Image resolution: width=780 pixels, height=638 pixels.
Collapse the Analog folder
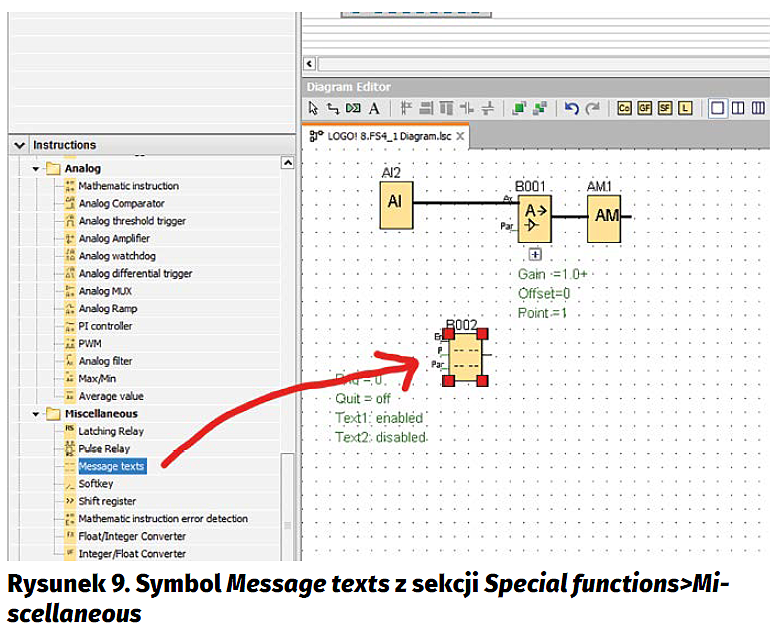(37, 169)
